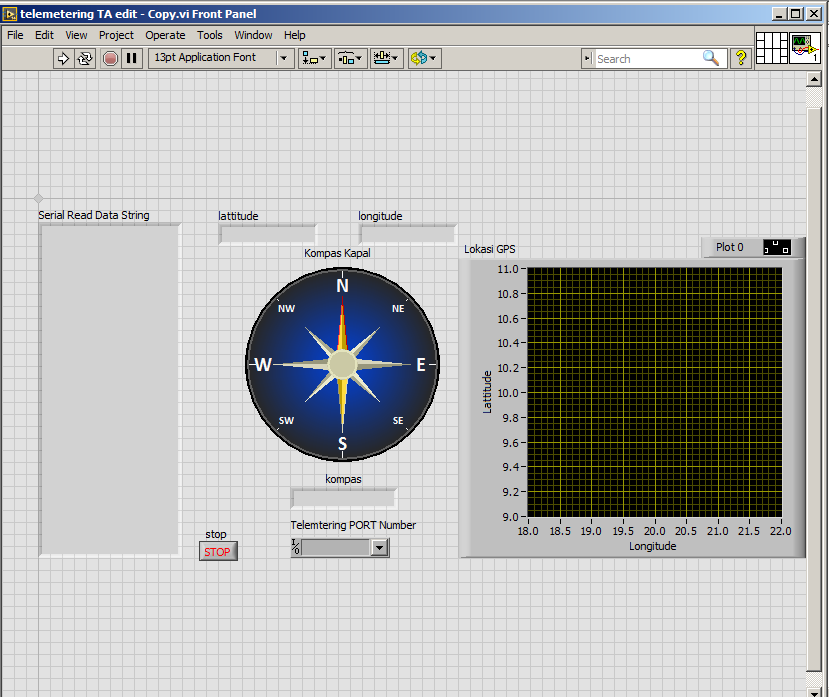This screenshot has width=829, height=697.
Task: Click the Run arrow button
Action: pos(63,58)
